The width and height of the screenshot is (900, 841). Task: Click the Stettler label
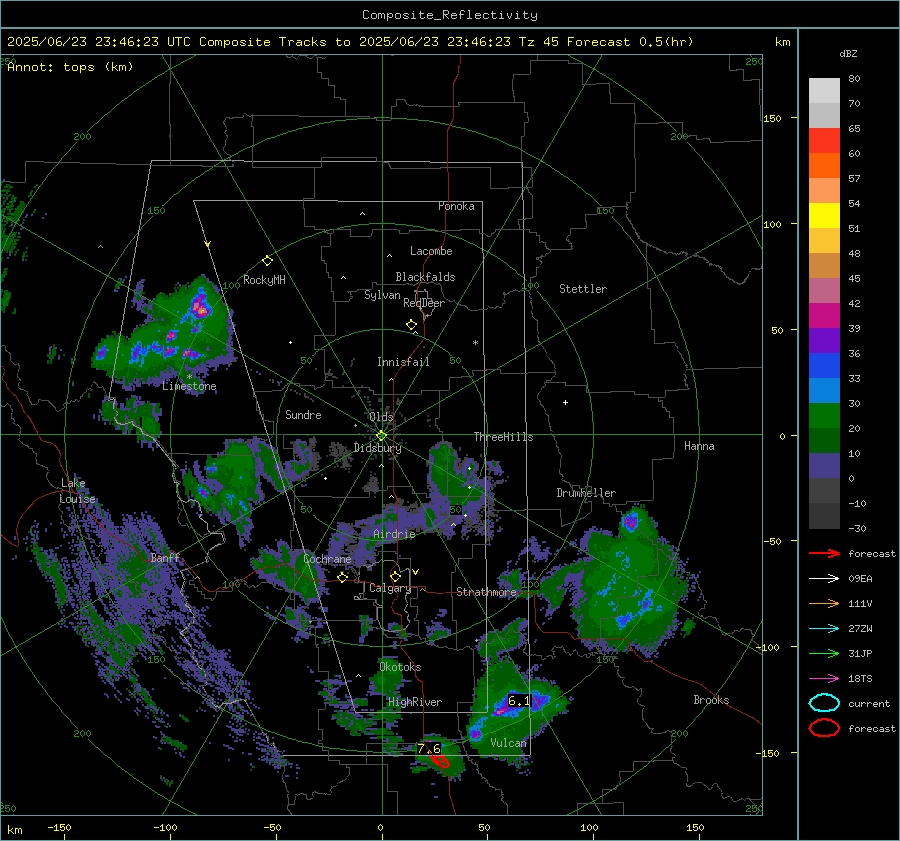pos(583,289)
